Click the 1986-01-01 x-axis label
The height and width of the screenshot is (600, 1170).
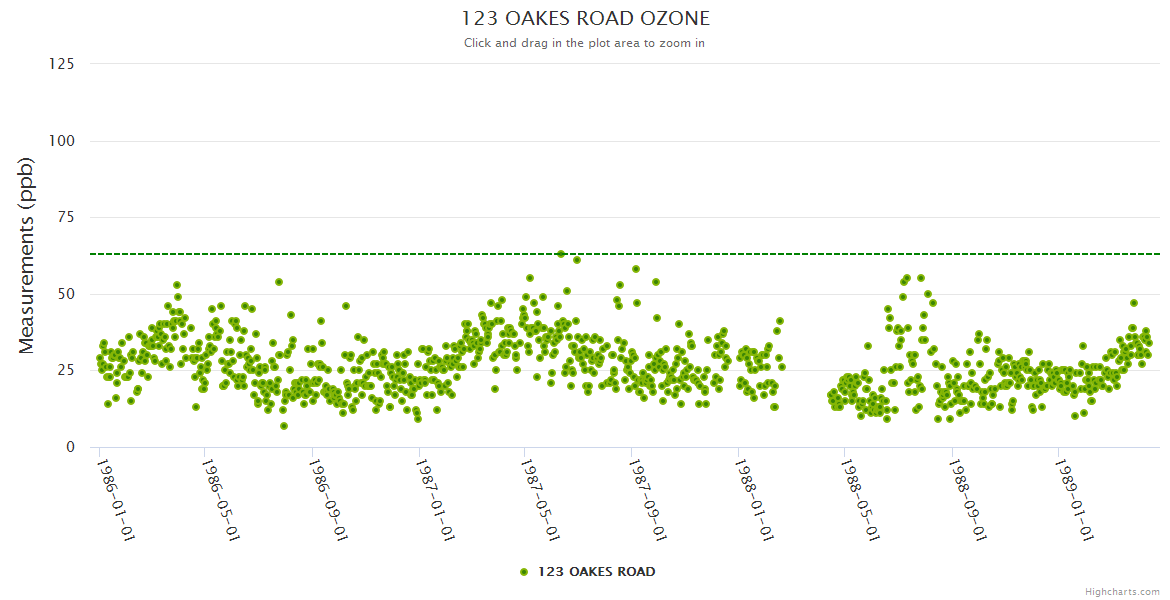click(115, 500)
